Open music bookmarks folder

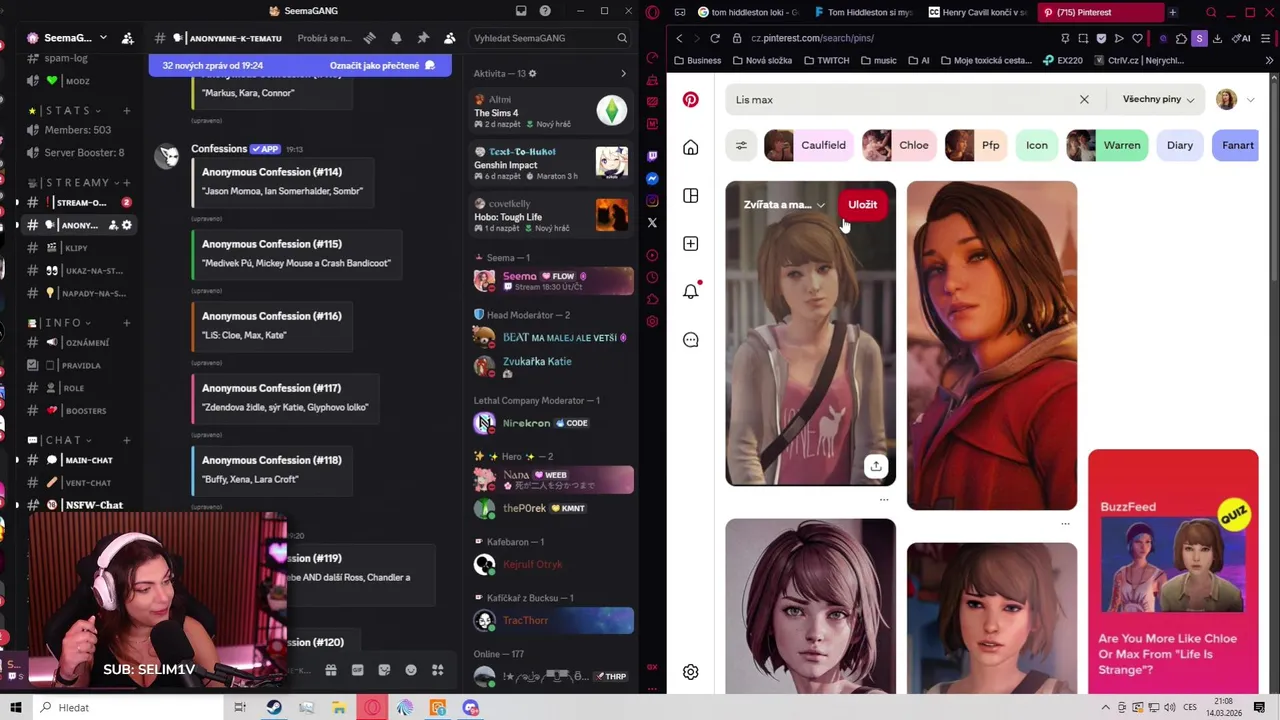(877, 60)
